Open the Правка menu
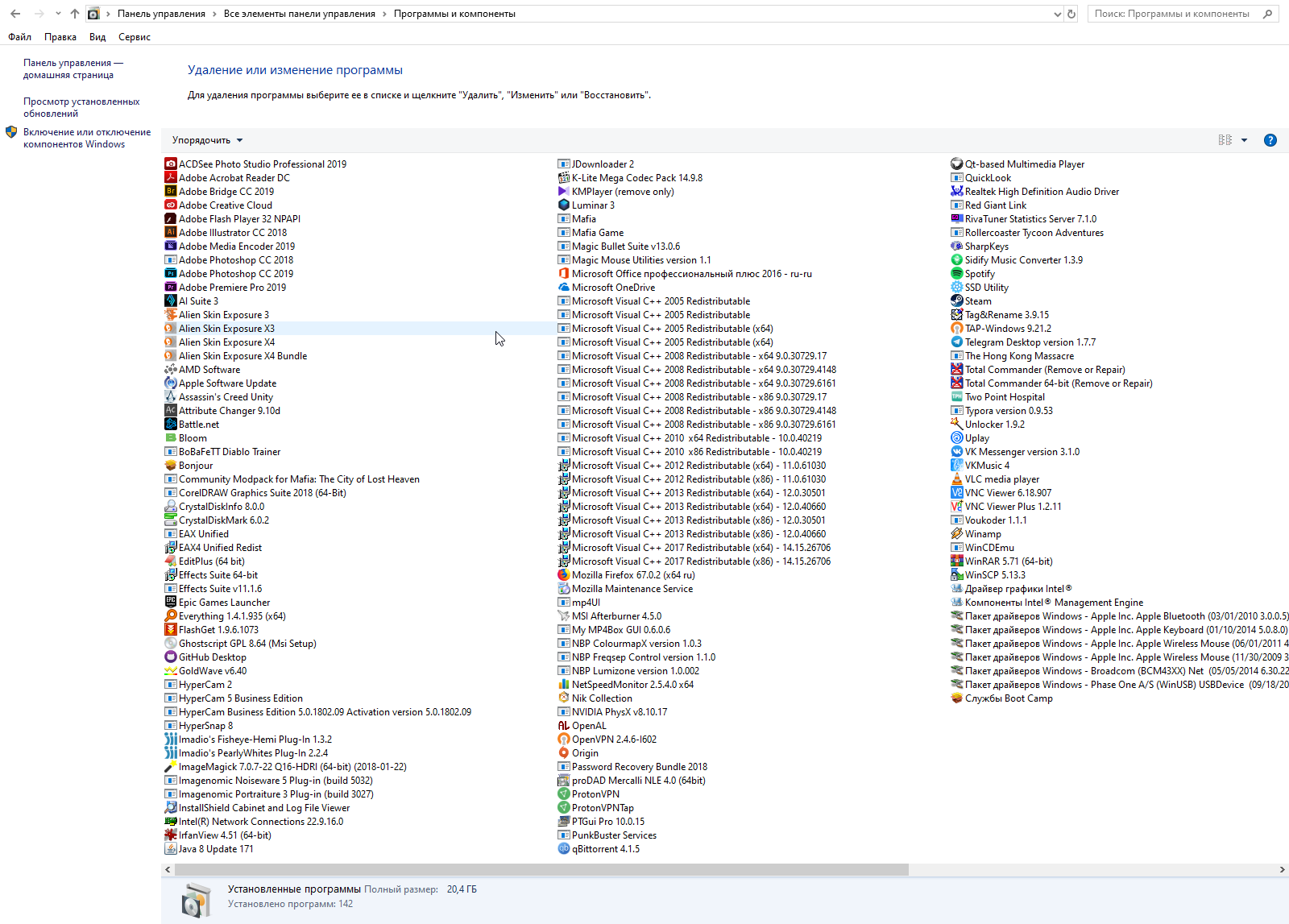Image resolution: width=1289 pixels, height=924 pixels. (x=60, y=37)
